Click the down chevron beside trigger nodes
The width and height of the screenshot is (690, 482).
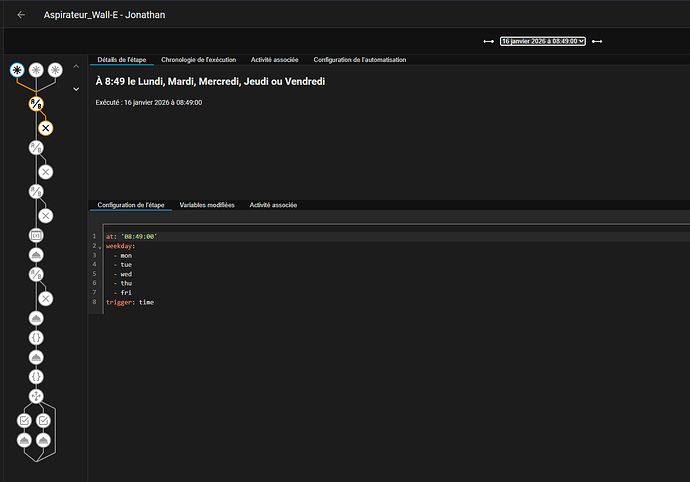[76, 88]
